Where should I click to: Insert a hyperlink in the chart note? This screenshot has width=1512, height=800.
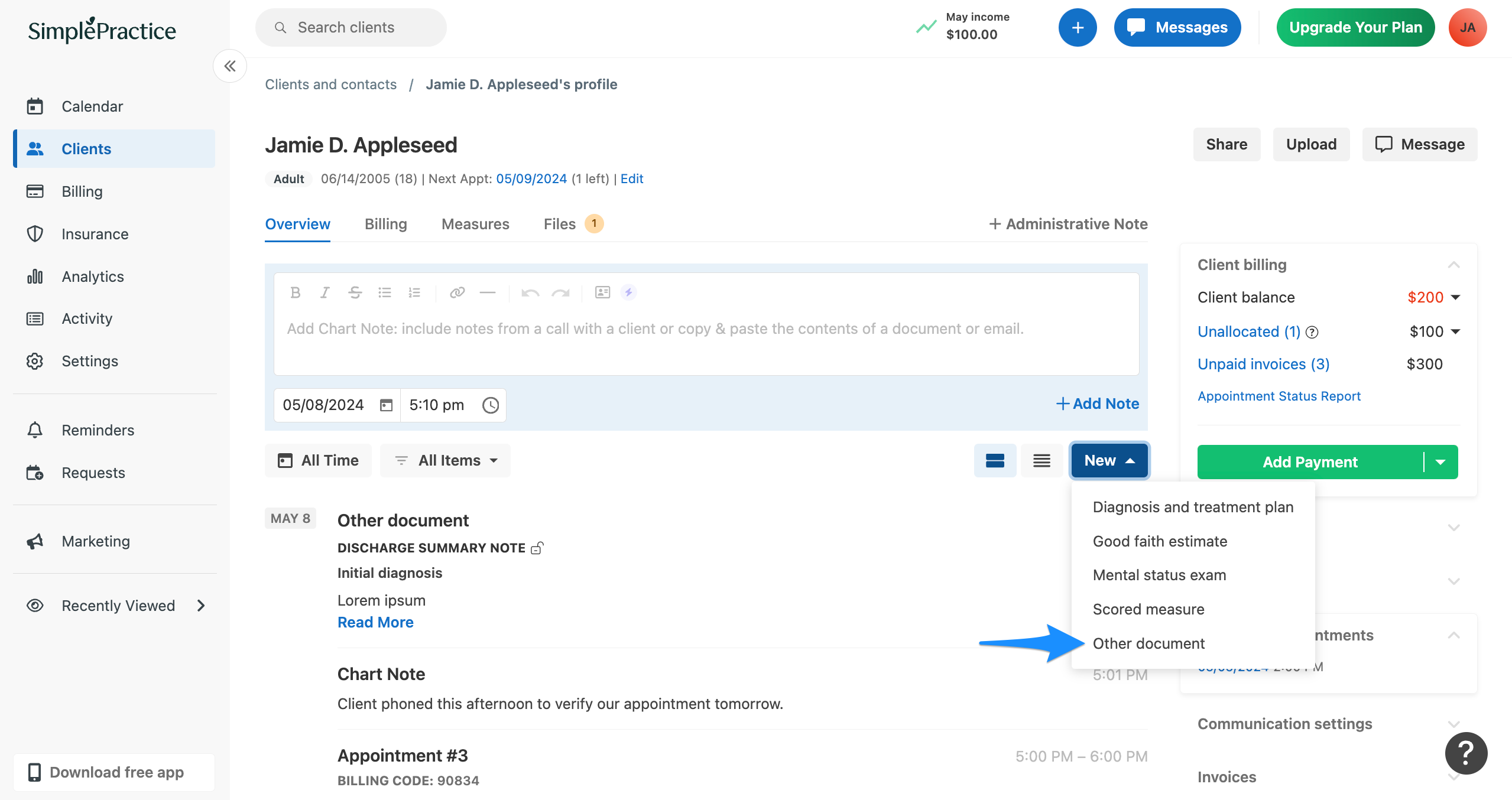[x=457, y=292]
